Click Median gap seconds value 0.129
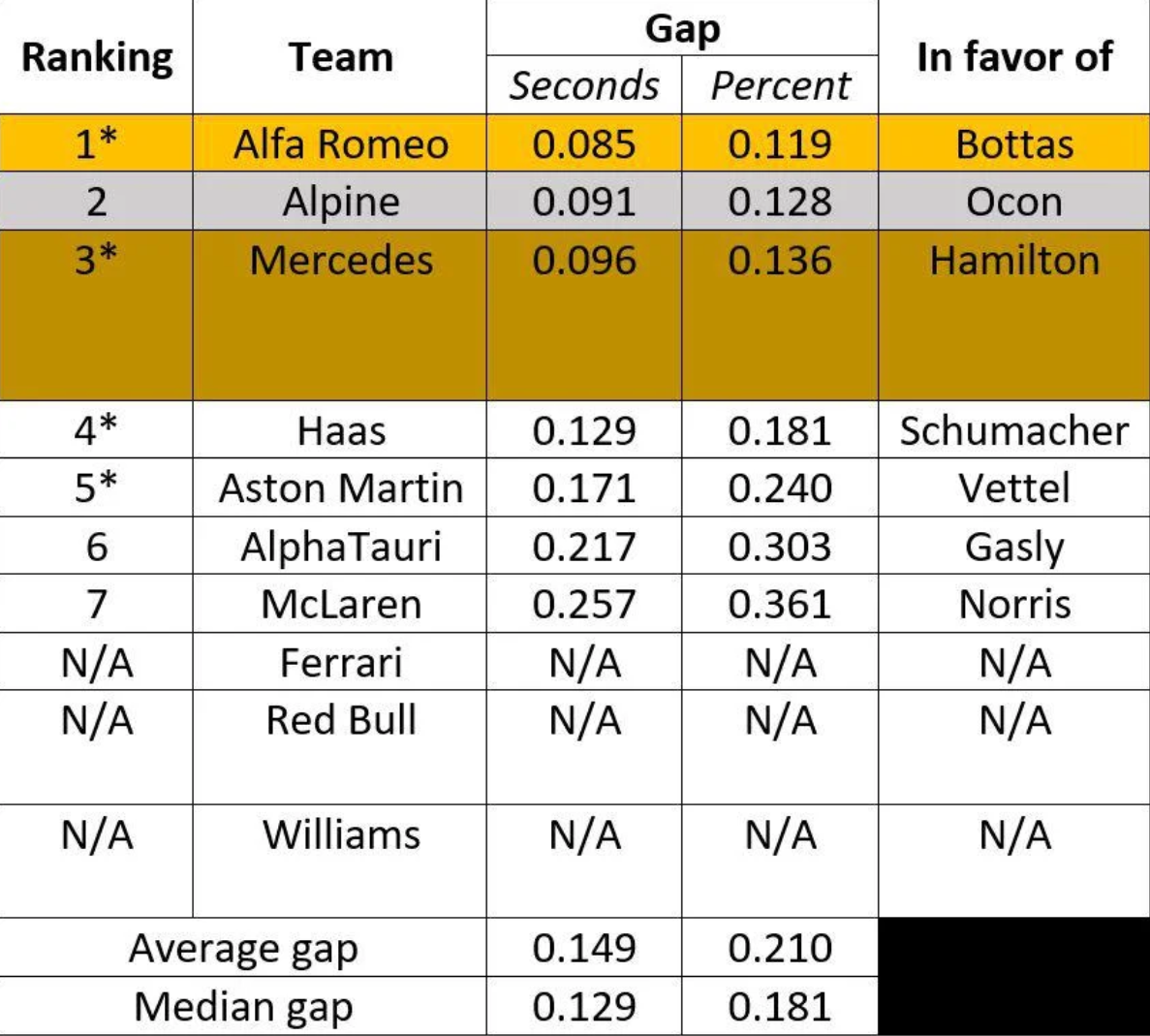The height and width of the screenshot is (1036, 1150). [584, 1007]
